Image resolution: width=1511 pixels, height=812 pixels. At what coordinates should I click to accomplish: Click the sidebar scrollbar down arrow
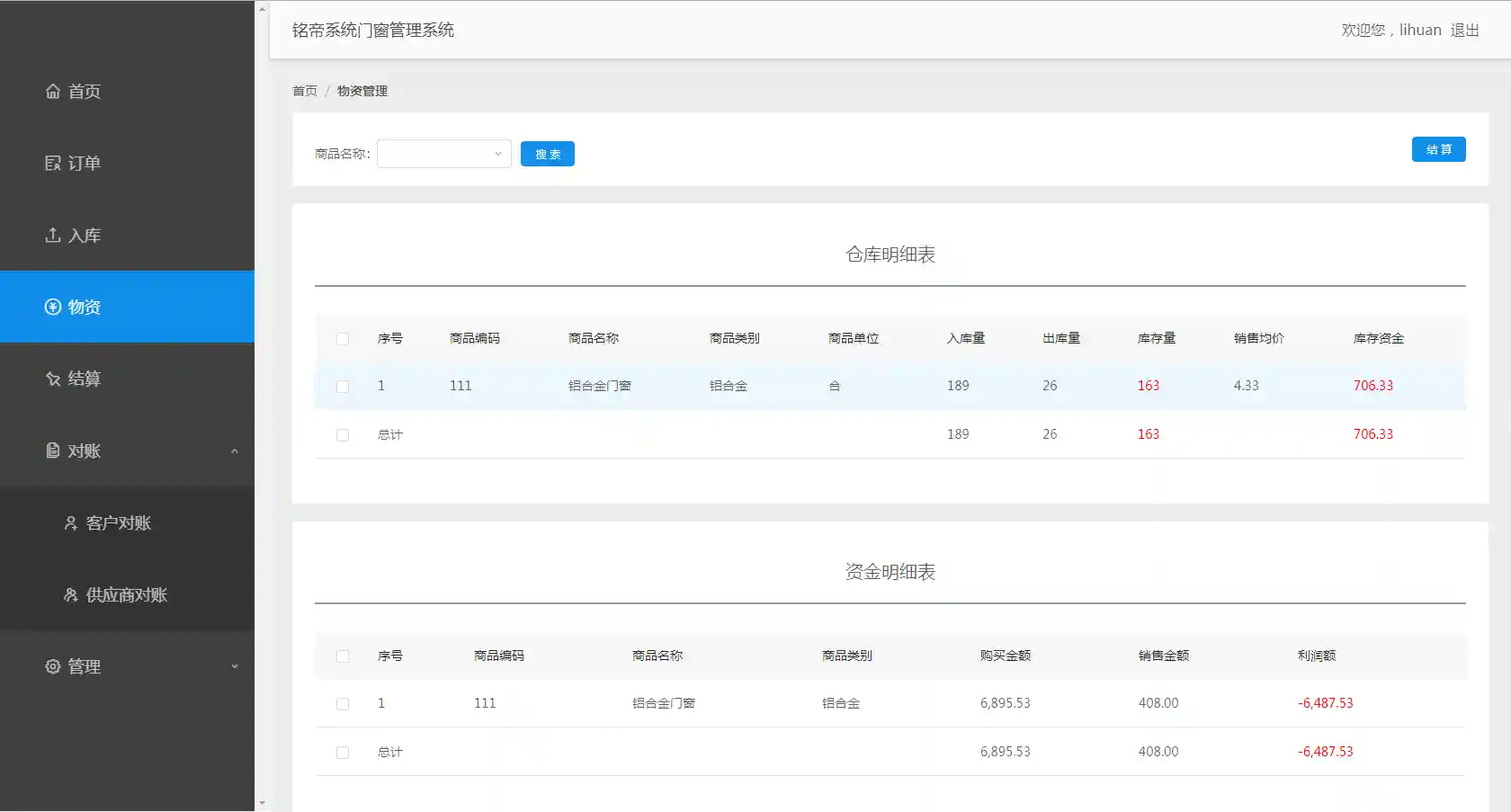(x=262, y=803)
